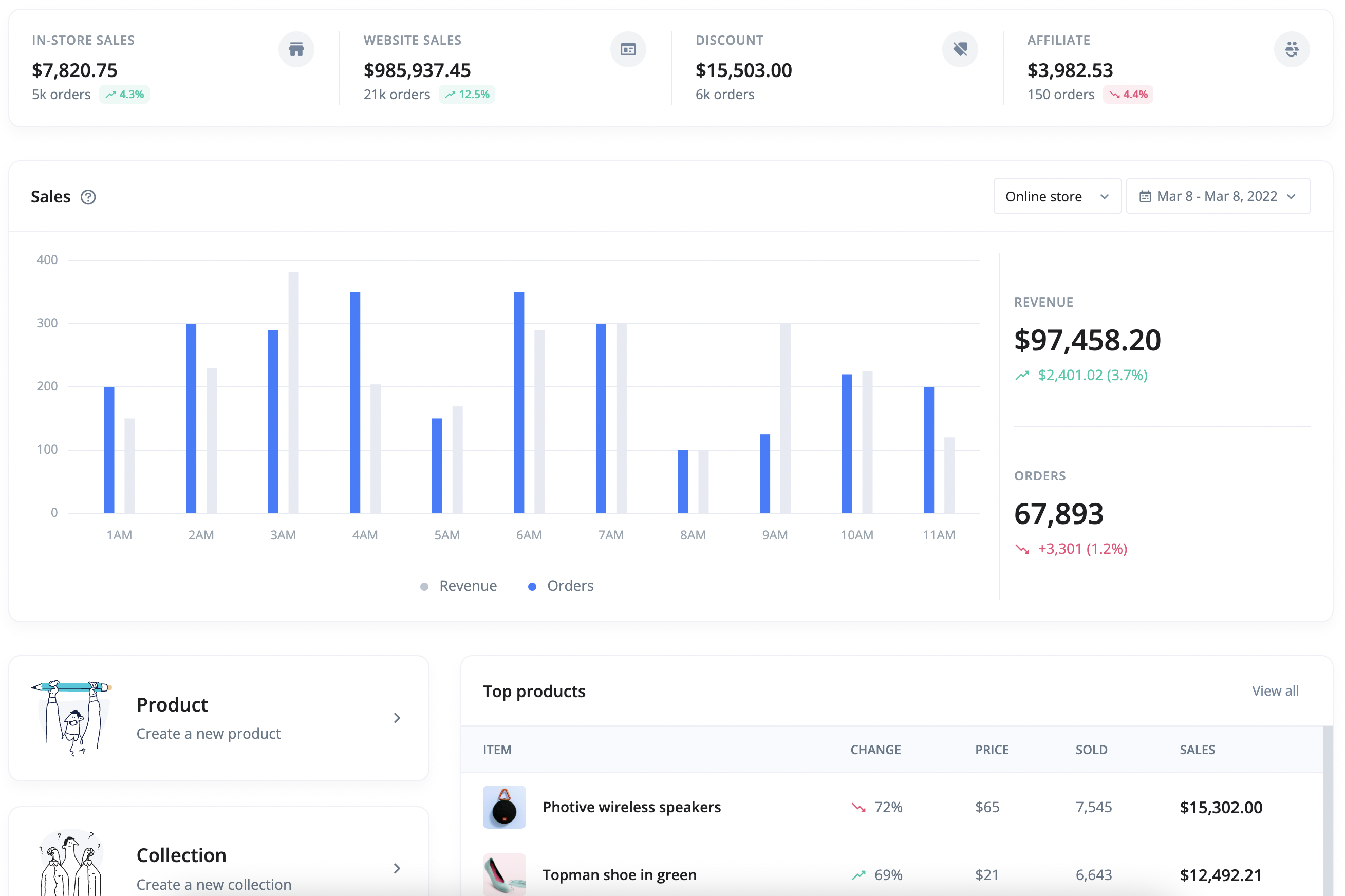Open the Product card chevron arrow
The image size is (1345, 896).
point(397,718)
